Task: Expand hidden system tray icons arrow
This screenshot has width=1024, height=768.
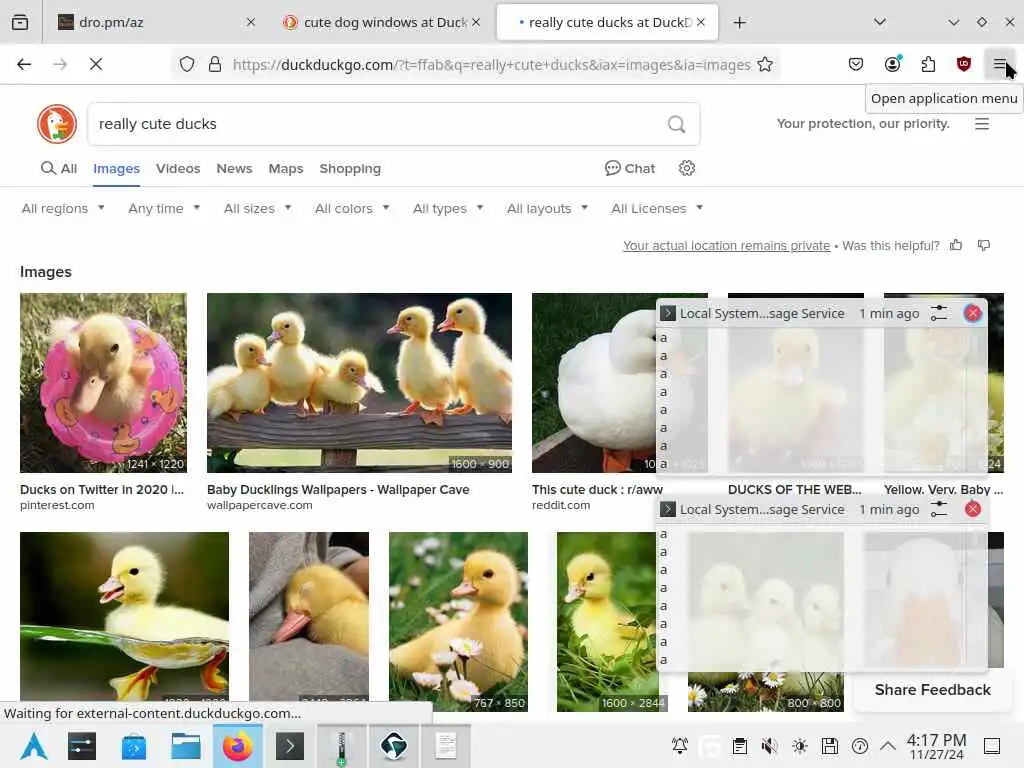Action: click(x=888, y=746)
